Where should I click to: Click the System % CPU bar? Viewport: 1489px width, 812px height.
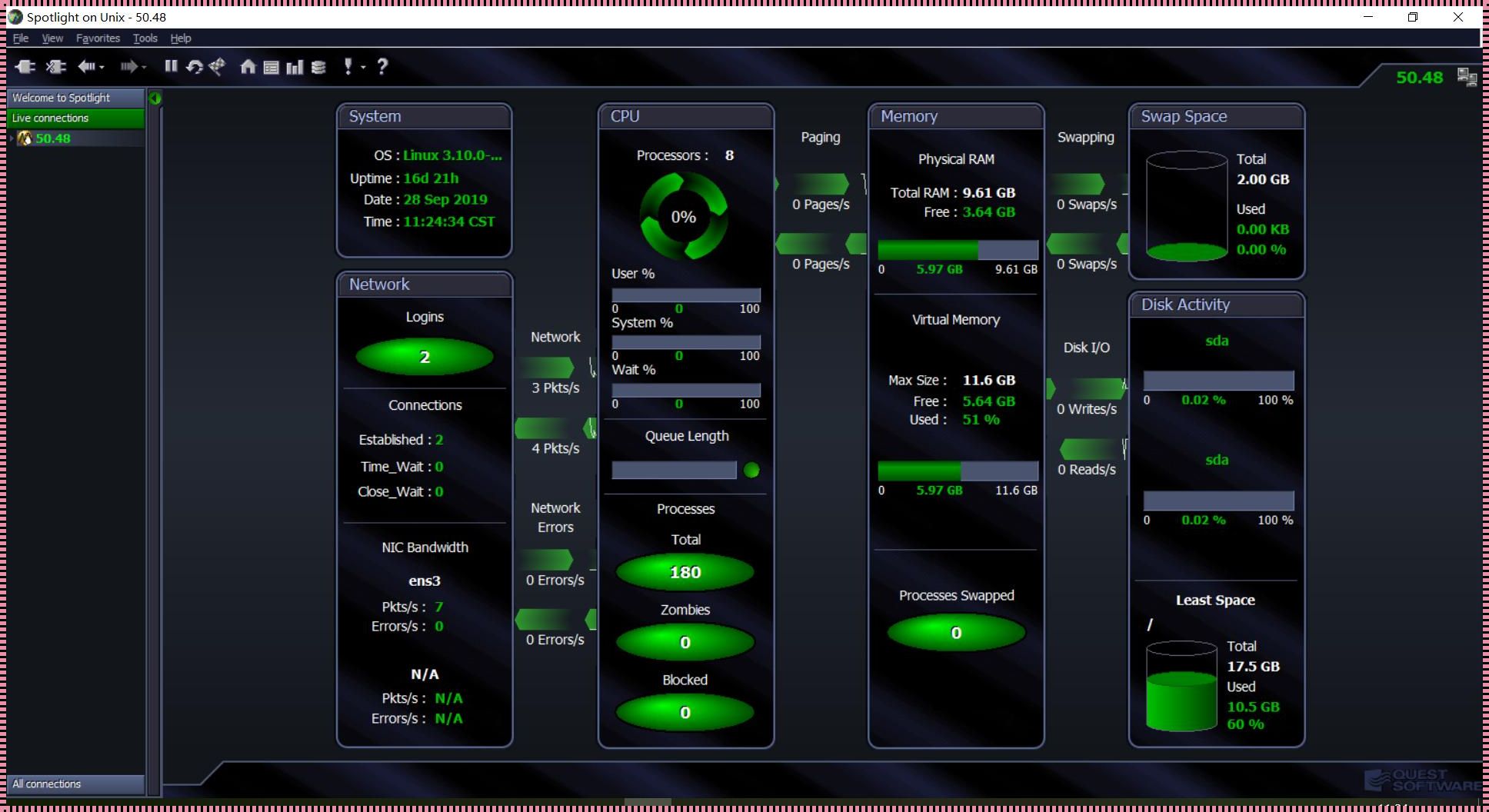click(686, 342)
